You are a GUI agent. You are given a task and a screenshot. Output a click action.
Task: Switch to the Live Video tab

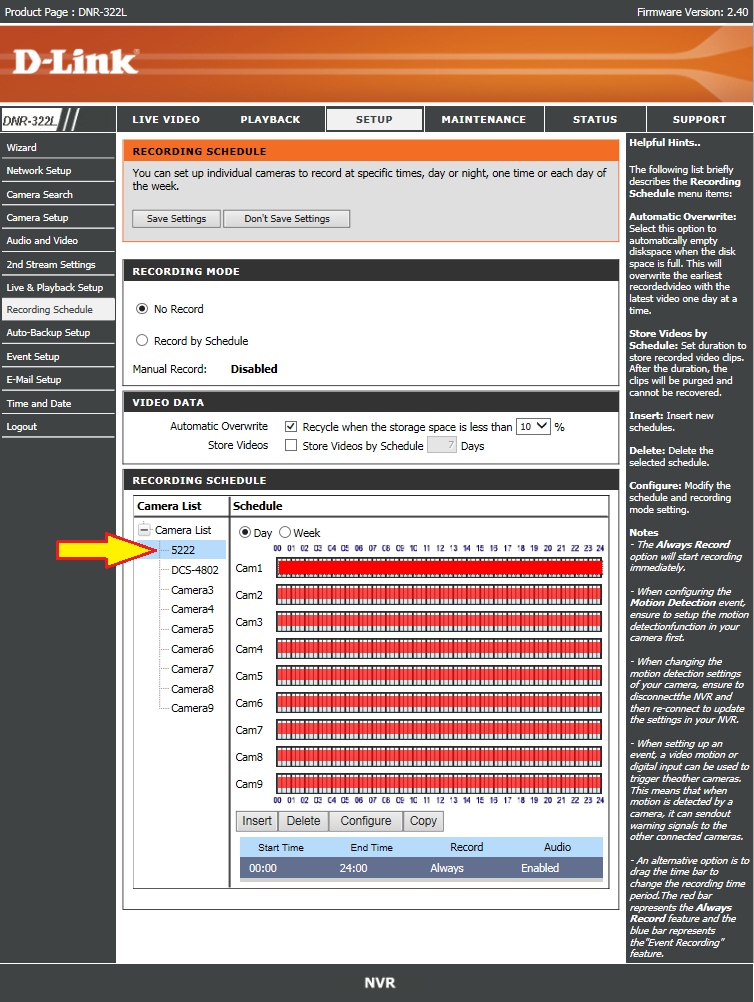coord(166,119)
